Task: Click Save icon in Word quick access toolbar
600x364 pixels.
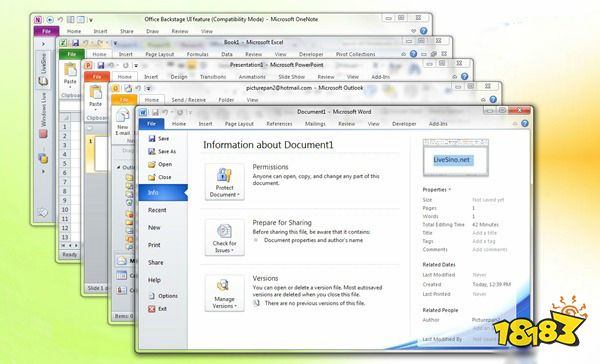Action: click(x=155, y=112)
